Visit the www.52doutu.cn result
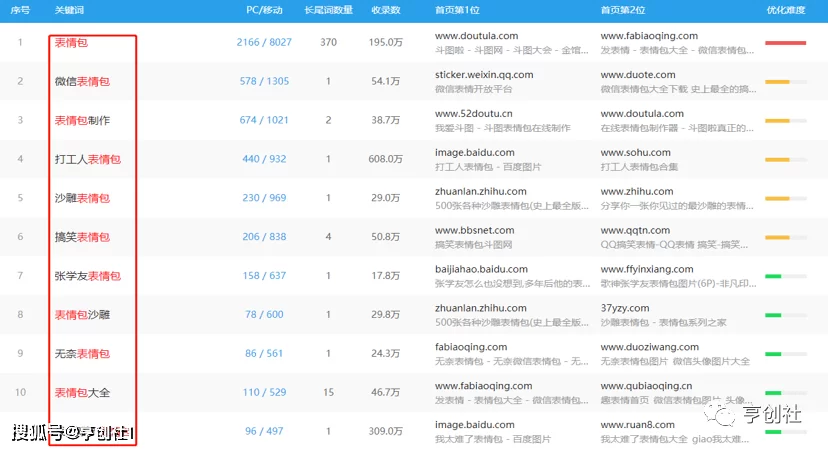 tap(475, 114)
